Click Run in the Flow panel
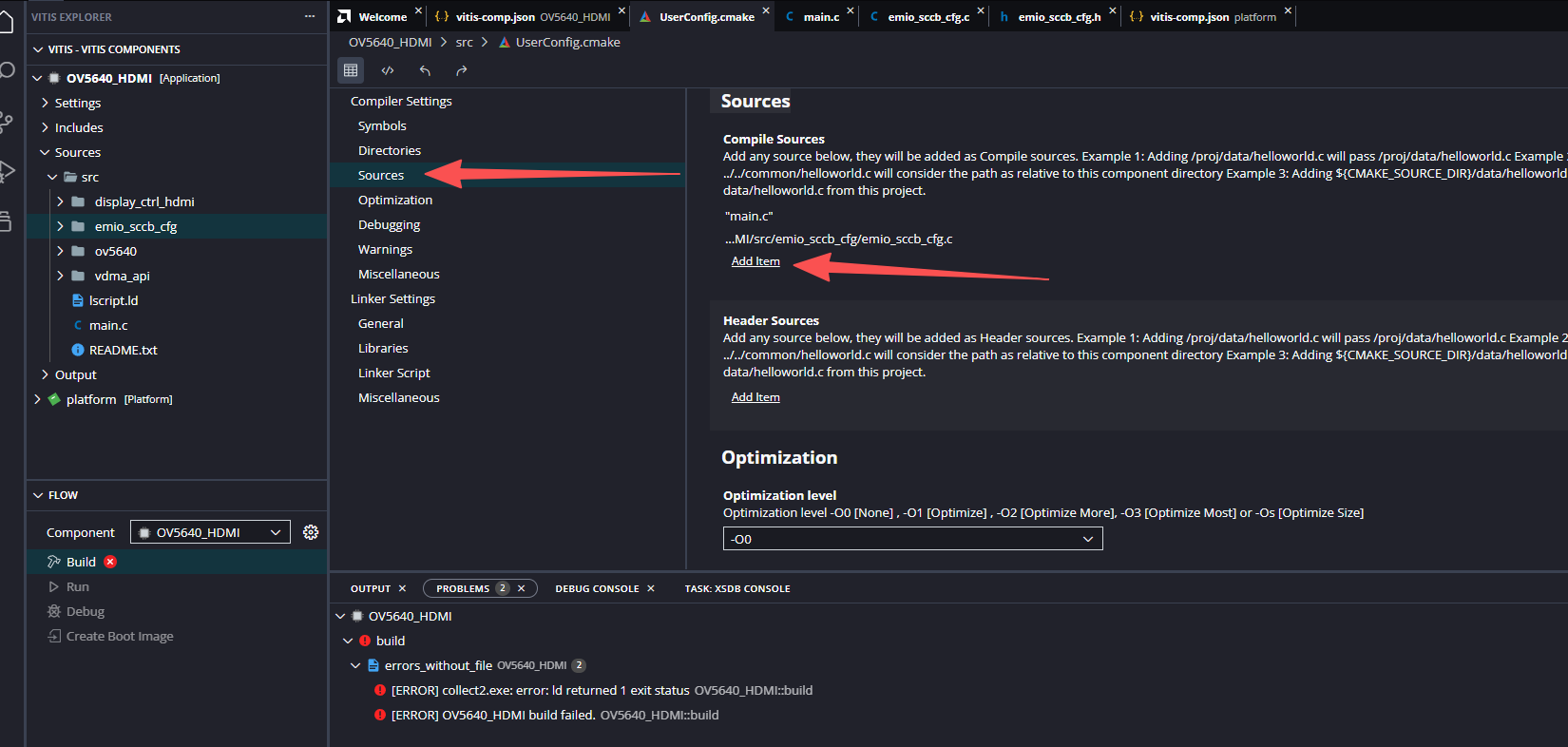Image resolution: width=1568 pixels, height=747 pixels. (77, 586)
